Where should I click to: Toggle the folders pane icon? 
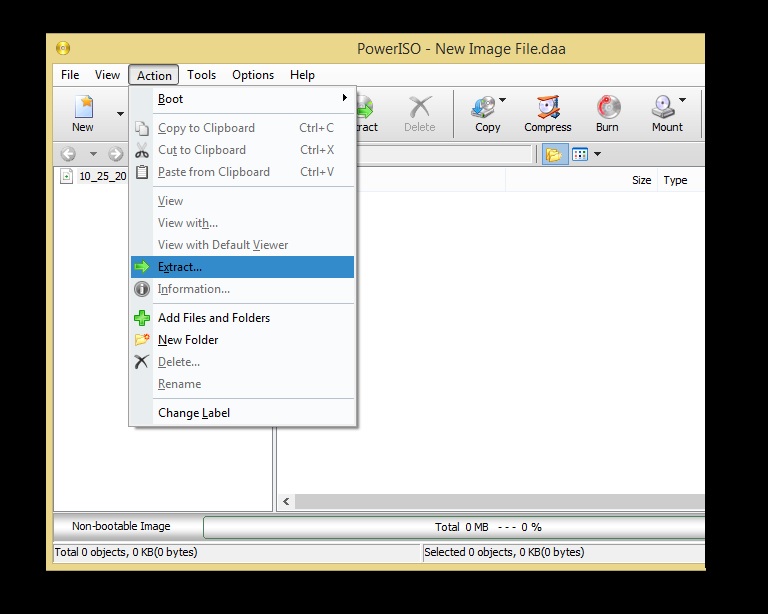554,154
